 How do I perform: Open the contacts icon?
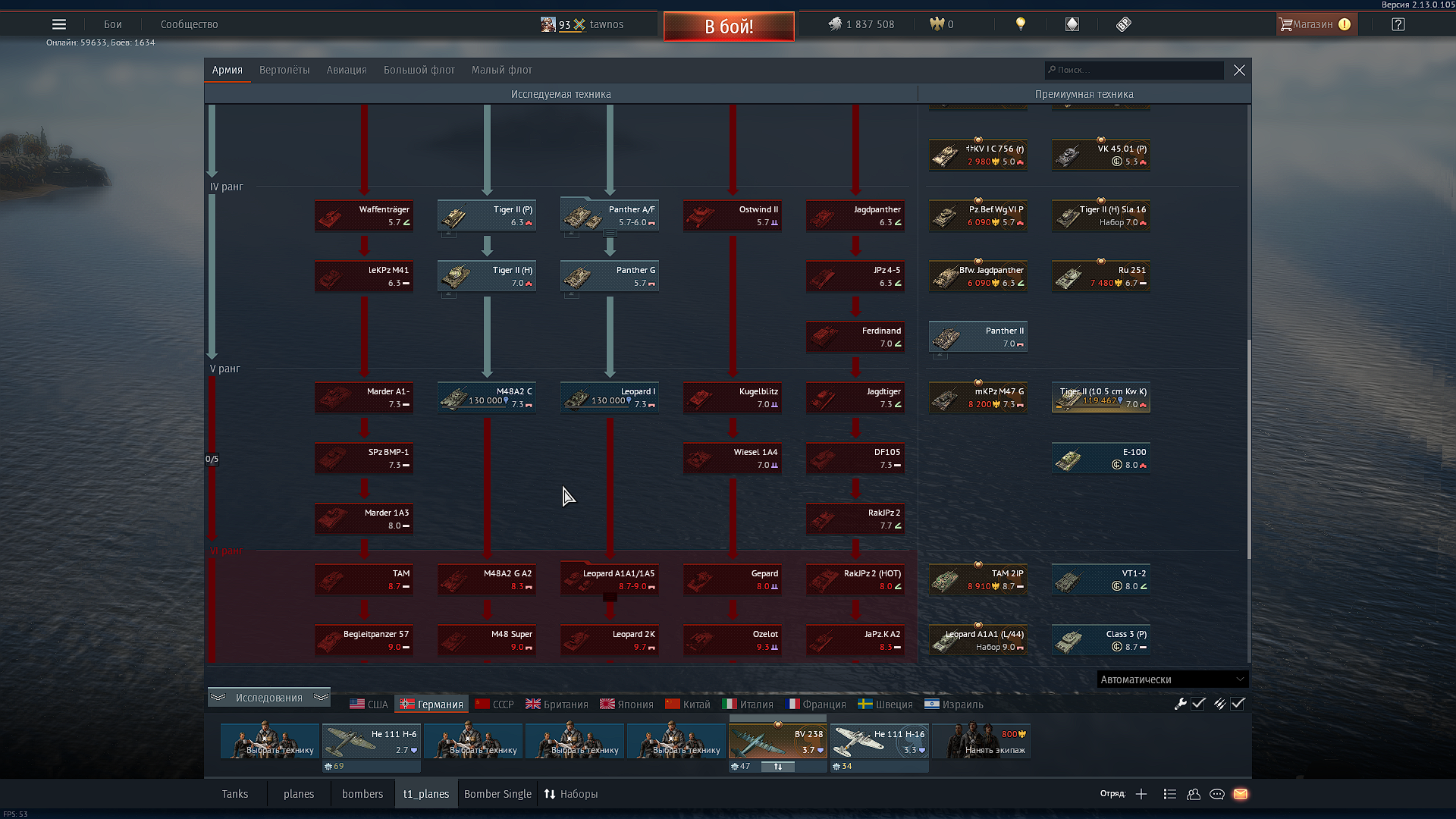coord(1194,794)
